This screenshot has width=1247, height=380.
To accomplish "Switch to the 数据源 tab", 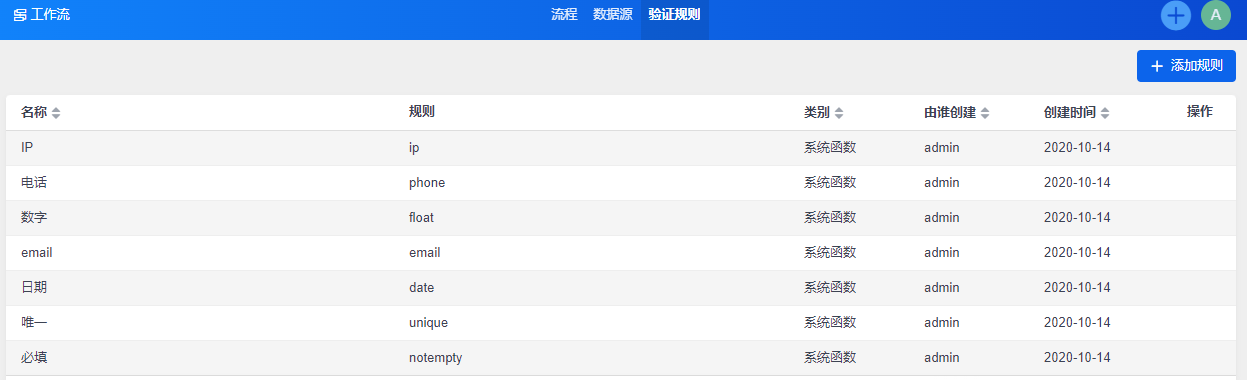I will coord(613,15).
